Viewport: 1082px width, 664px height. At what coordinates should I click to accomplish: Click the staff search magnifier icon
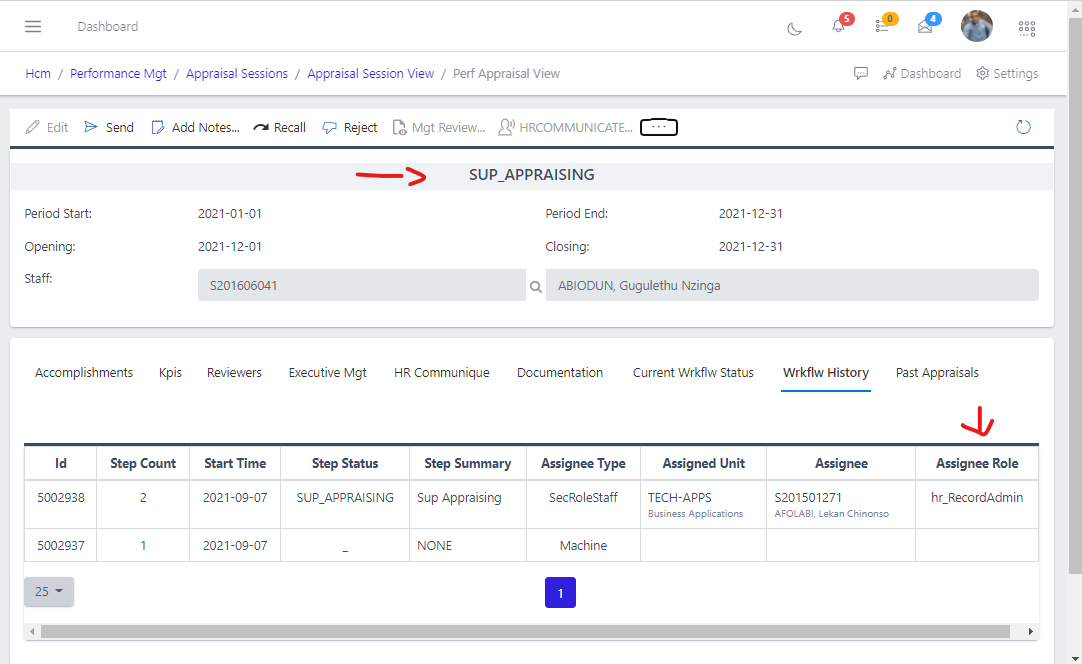click(x=536, y=286)
